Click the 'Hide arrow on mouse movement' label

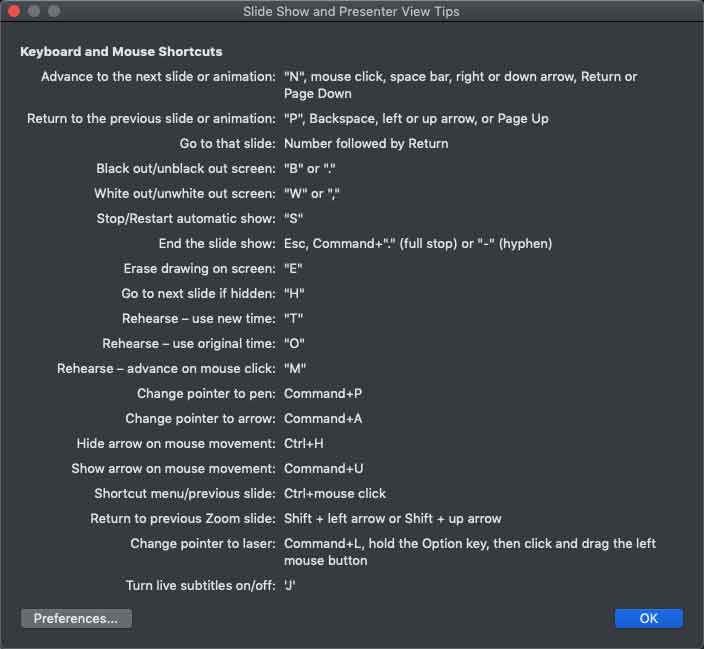tap(176, 443)
